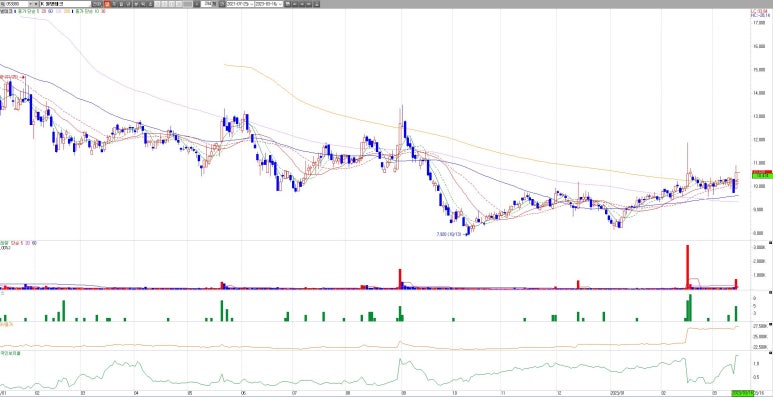Click the first icon after the end date

tap(287, 4)
